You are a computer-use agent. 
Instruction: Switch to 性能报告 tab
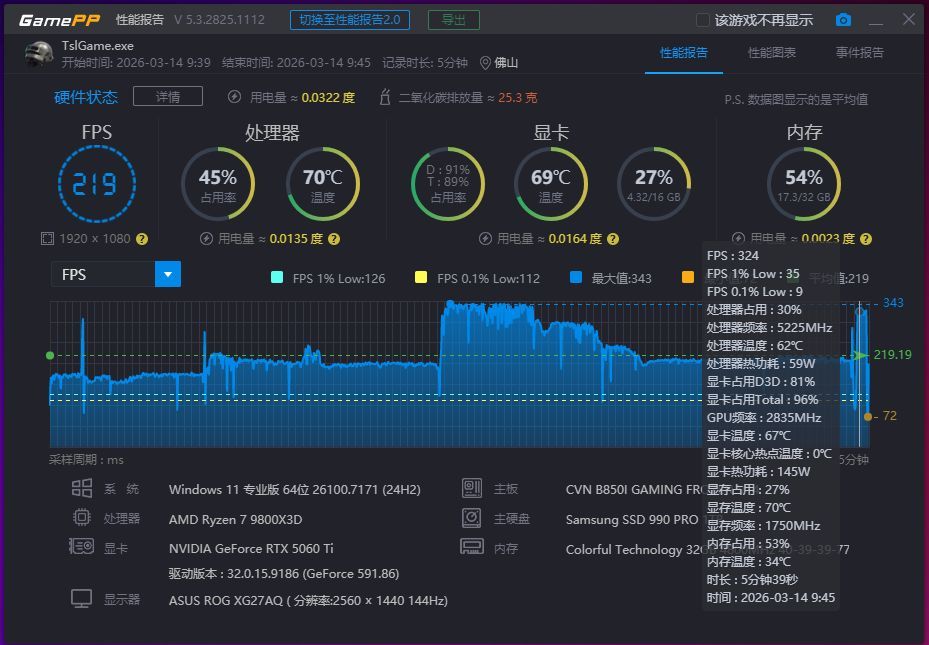pos(684,53)
